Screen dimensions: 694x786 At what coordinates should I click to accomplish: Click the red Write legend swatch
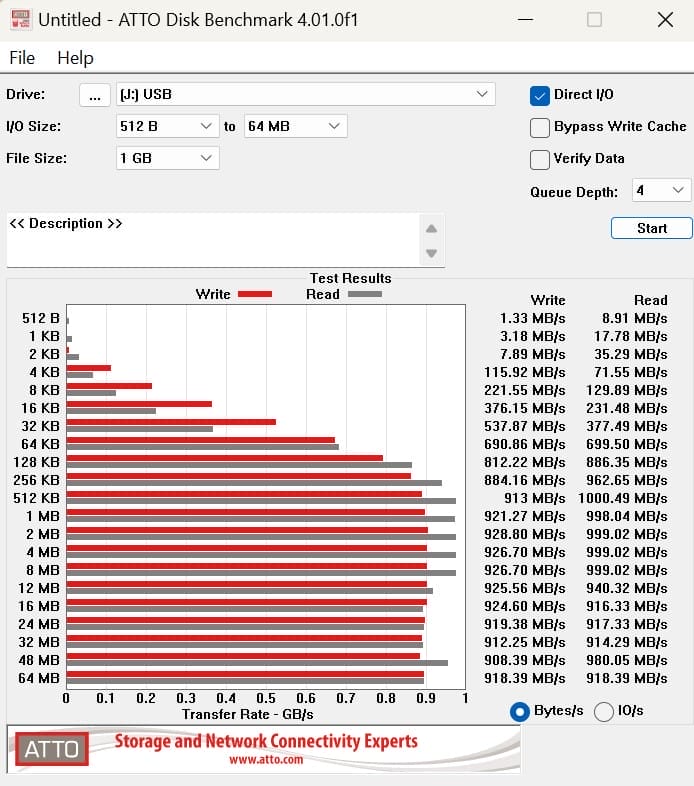[255, 294]
